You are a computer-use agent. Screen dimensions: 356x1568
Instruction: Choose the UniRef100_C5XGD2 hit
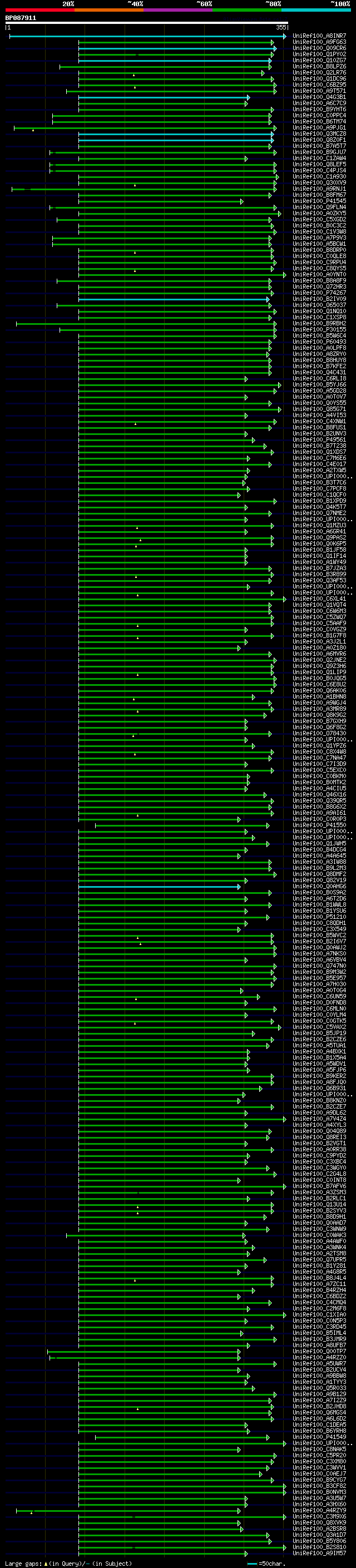click(319, 219)
